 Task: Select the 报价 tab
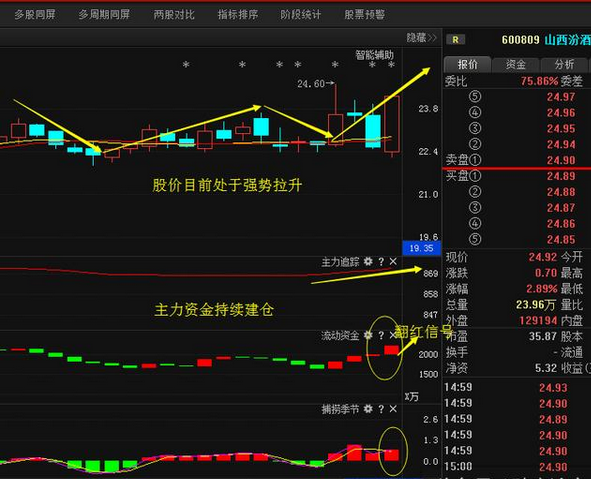click(x=467, y=64)
